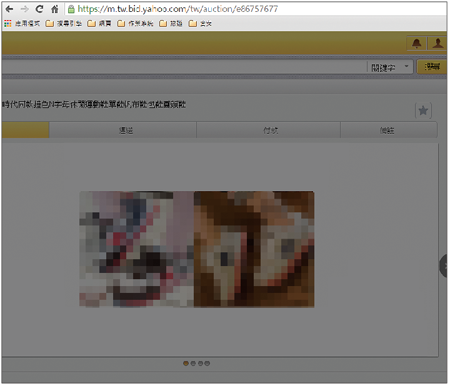This screenshot has width=450, height=386.
Task: Add the item to favorites with the star
Action: click(x=423, y=110)
